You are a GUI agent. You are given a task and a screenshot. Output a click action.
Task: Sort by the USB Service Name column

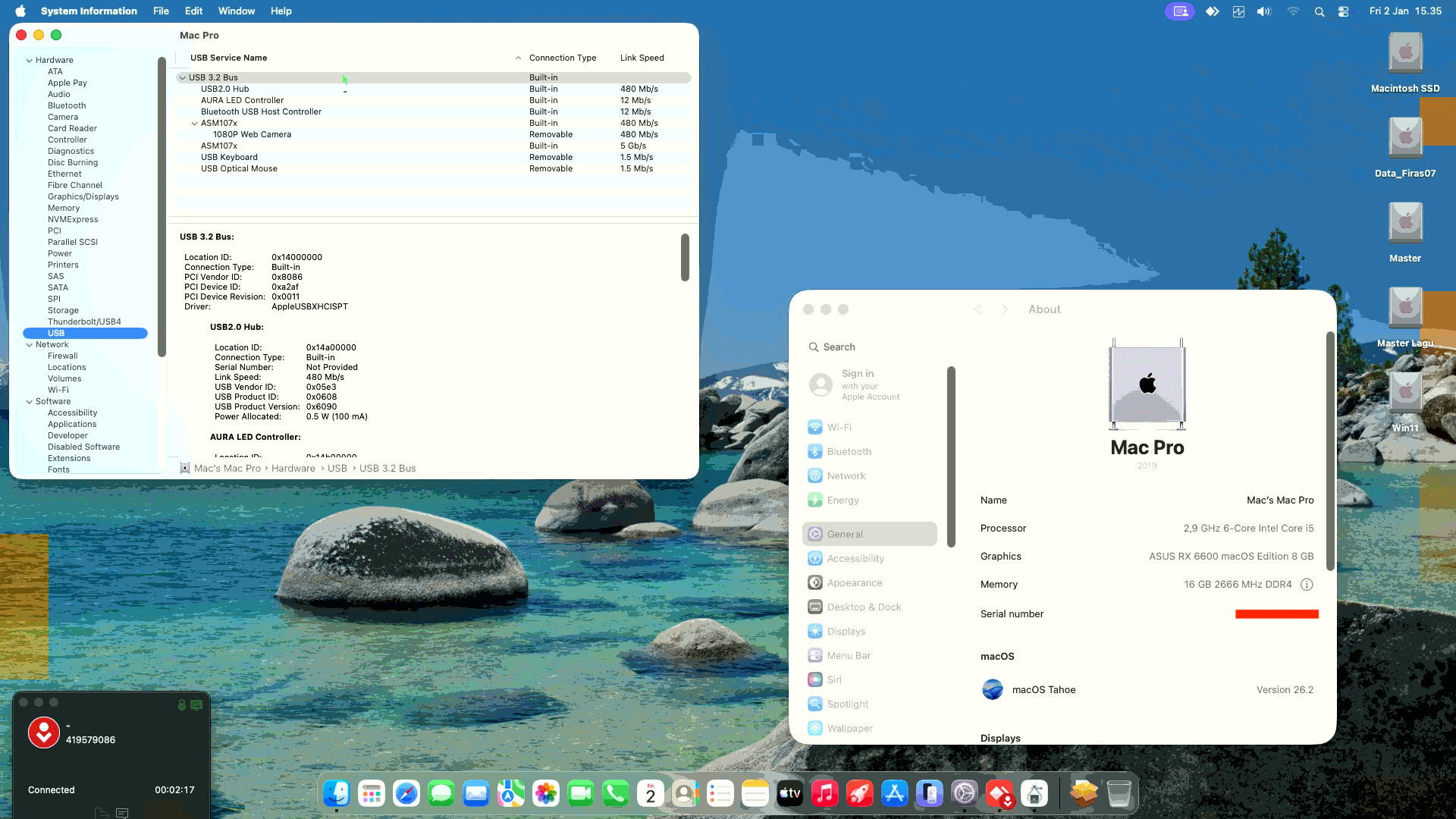tap(228, 58)
